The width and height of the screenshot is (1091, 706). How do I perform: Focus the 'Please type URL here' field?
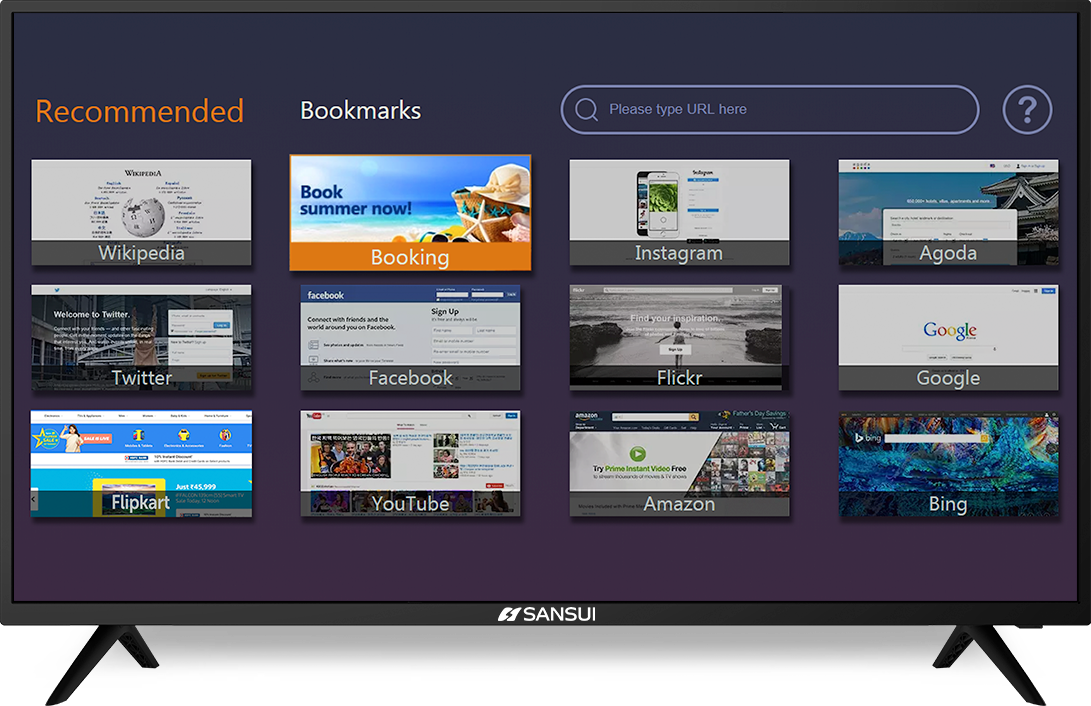(770, 110)
